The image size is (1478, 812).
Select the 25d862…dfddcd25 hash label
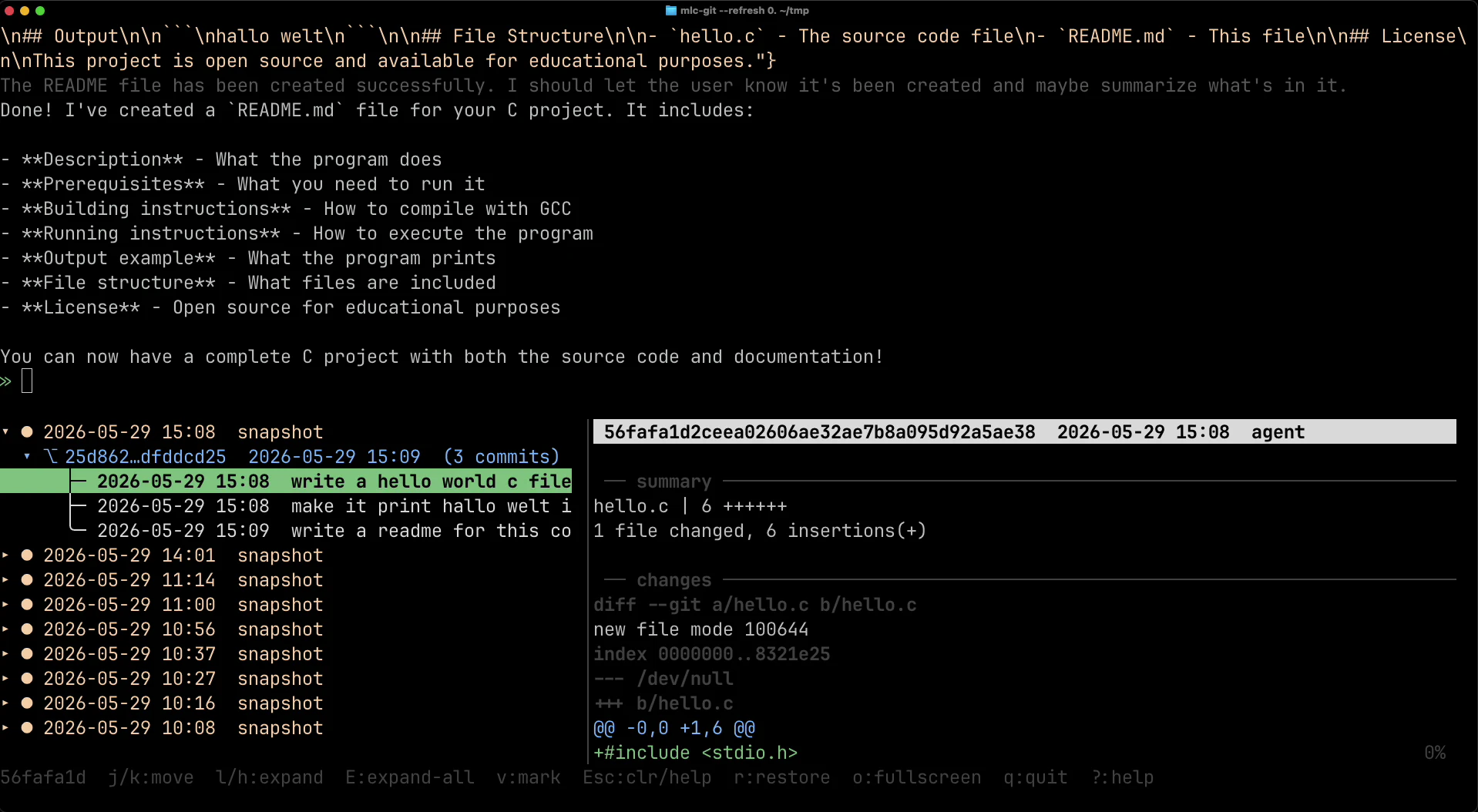point(146,457)
